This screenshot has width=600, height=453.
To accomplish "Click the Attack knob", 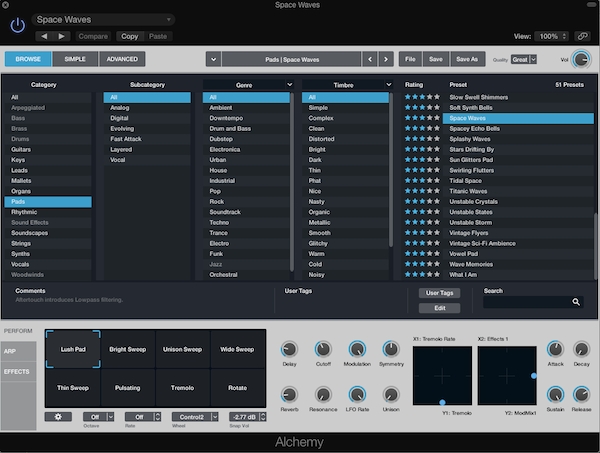I will click(555, 349).
